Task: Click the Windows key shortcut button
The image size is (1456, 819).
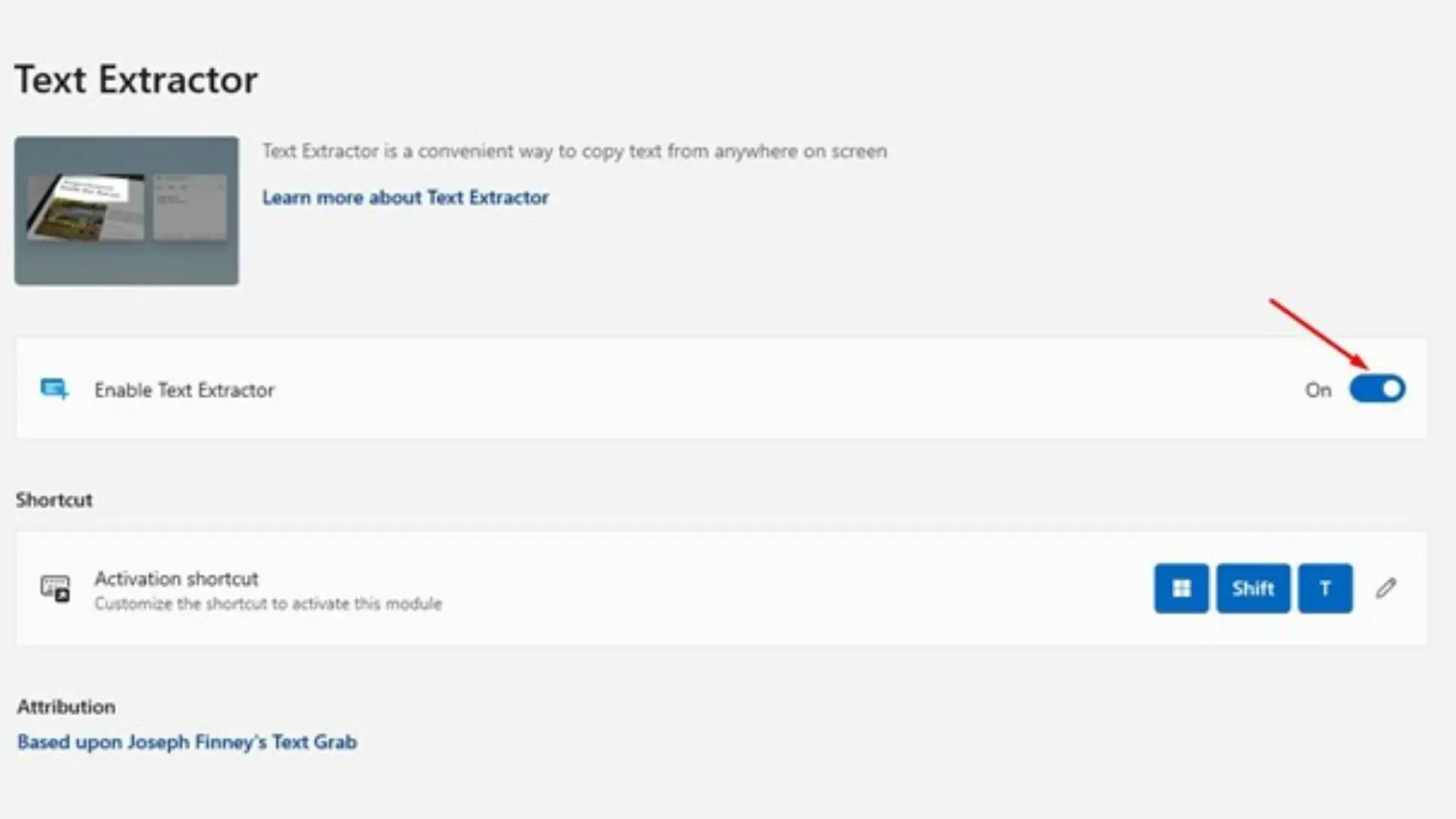Action: click(x=1181, y=588)
